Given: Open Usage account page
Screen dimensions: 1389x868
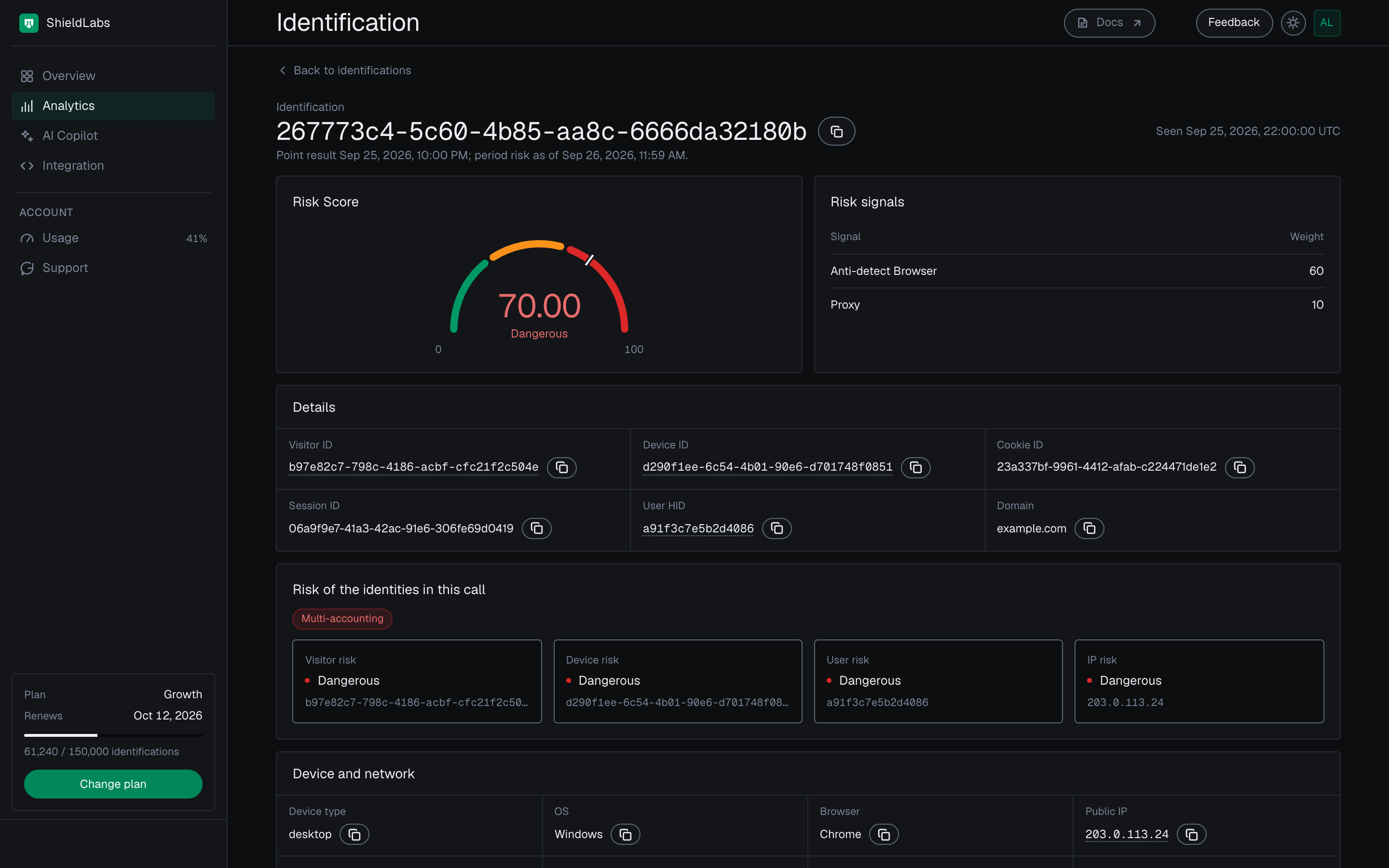Looking at the screenshot, I should [113, 238].
